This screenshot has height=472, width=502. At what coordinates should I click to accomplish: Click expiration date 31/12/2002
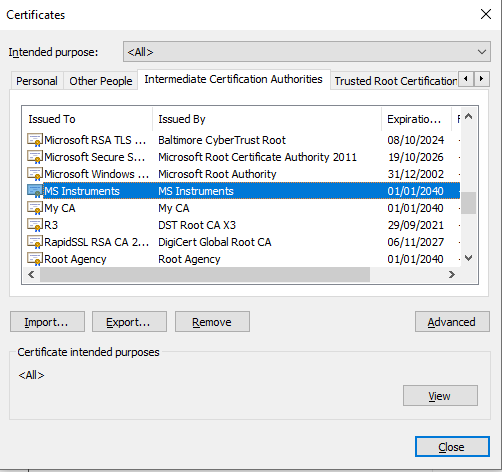coord(416,174)
